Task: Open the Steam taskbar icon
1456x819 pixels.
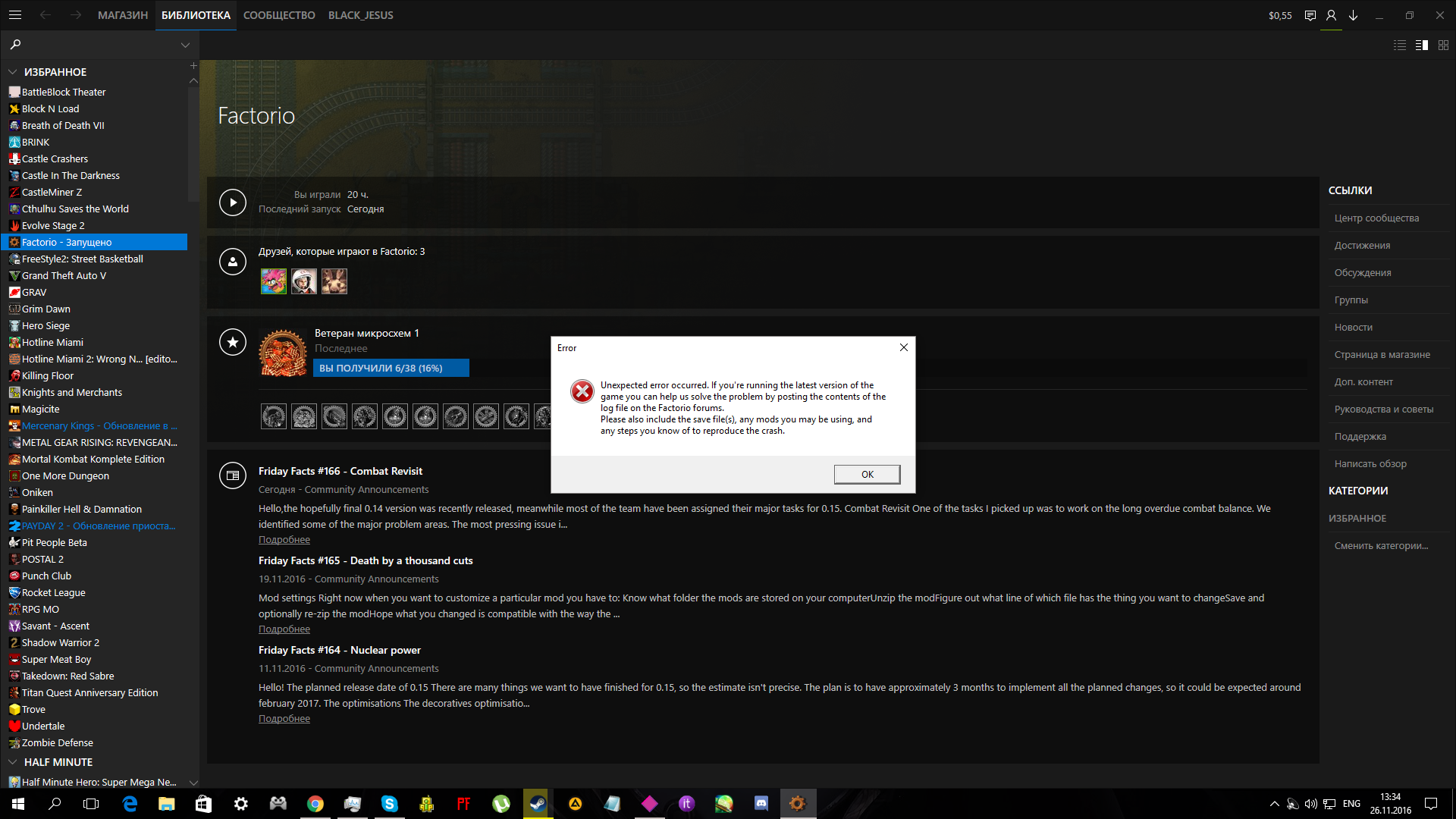Action: (538, 804)
